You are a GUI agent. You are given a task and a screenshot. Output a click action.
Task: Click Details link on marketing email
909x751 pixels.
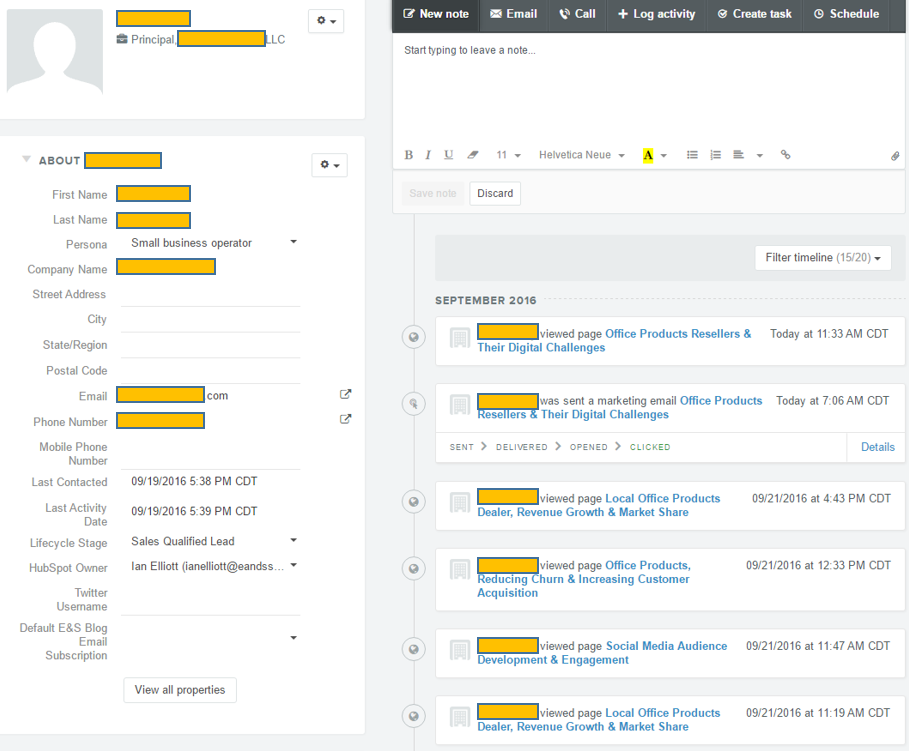(877, 447)
